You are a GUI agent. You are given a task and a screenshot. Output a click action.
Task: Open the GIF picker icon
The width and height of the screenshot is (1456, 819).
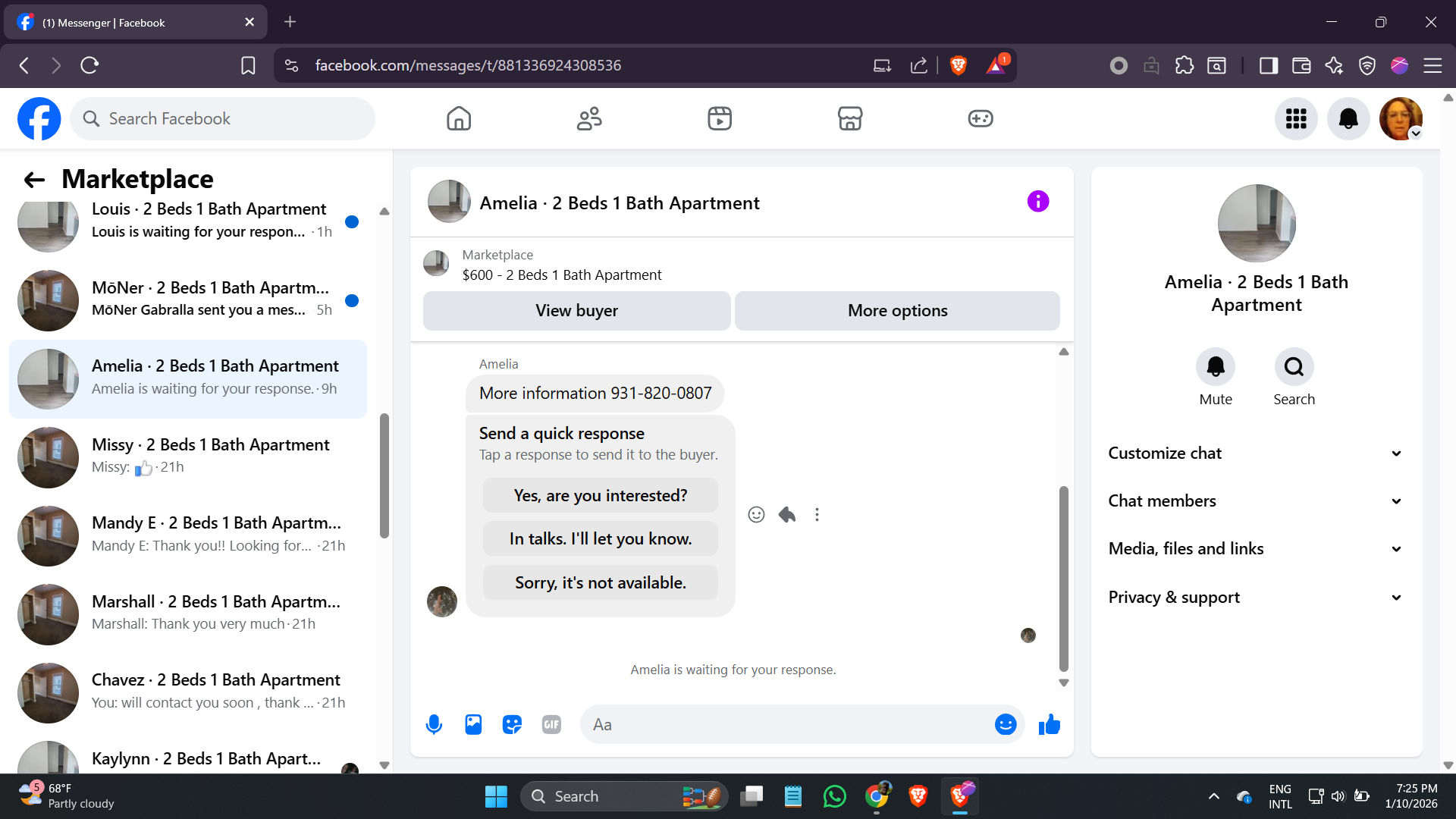click(551, 725)
